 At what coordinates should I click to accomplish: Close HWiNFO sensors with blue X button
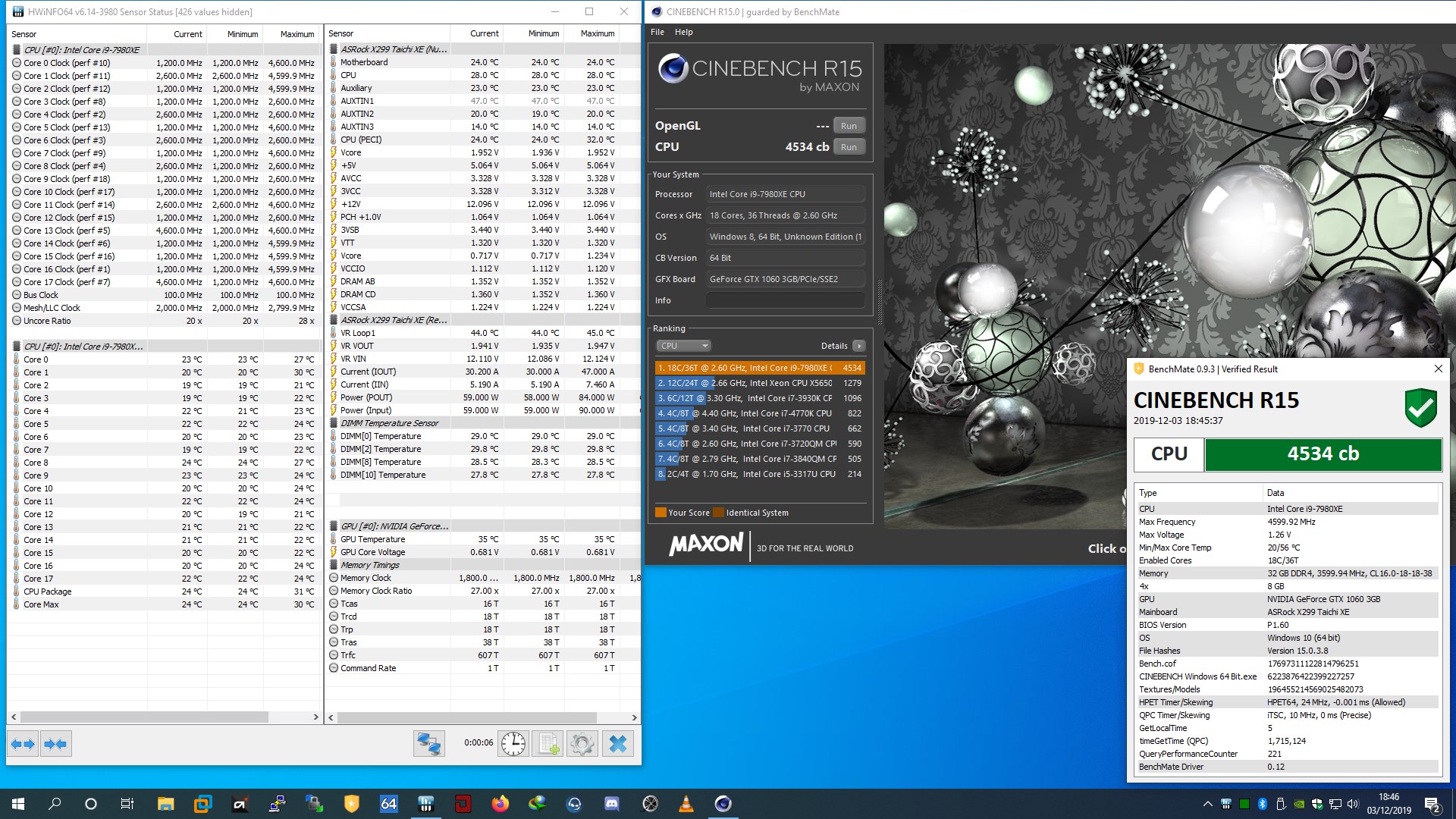coord(617,744)
